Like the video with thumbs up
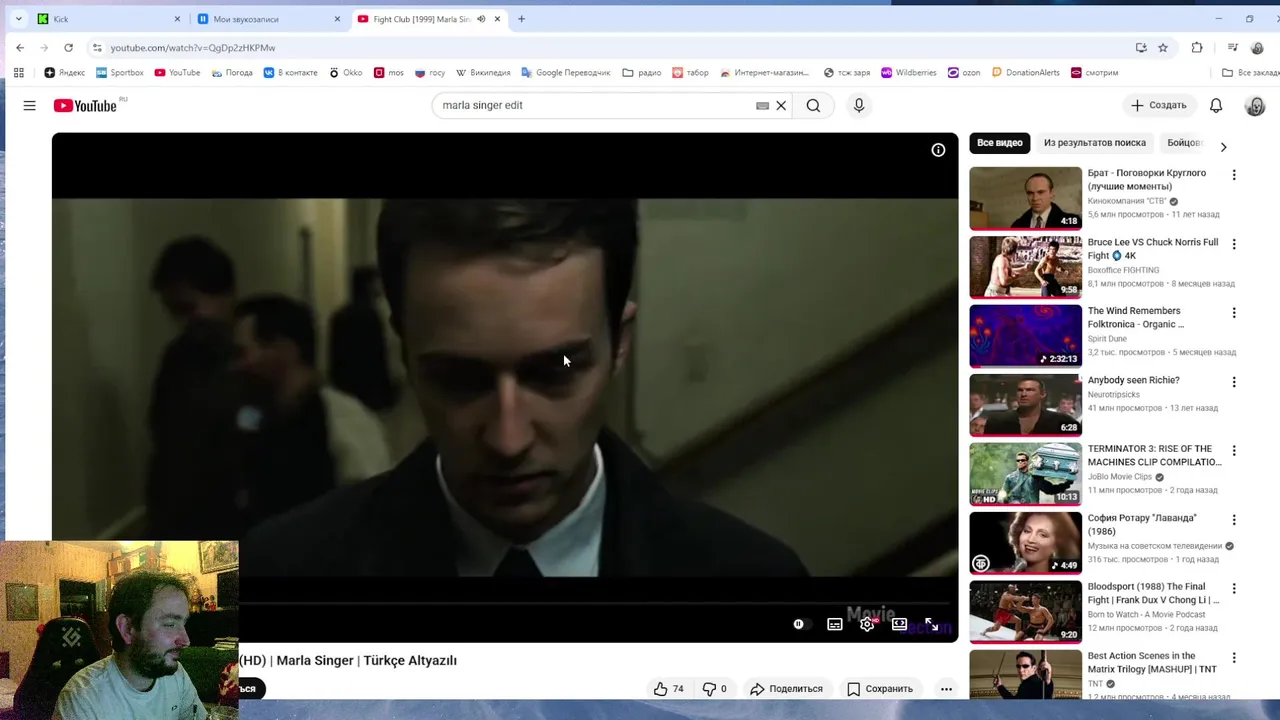 pyautogui.click(x=668, y=688)
